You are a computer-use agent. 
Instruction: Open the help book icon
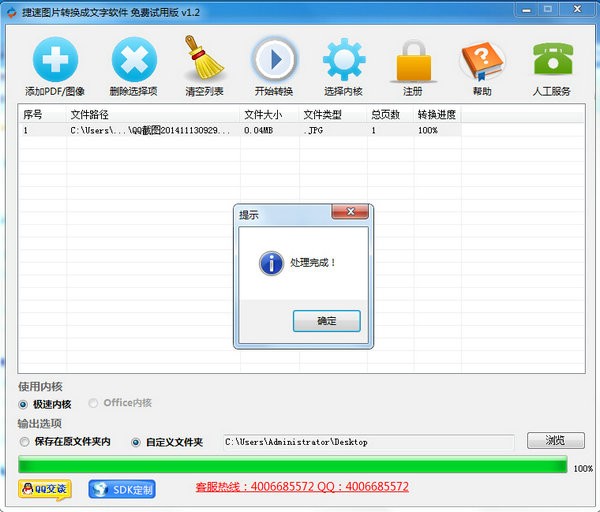tap(482, 61)
